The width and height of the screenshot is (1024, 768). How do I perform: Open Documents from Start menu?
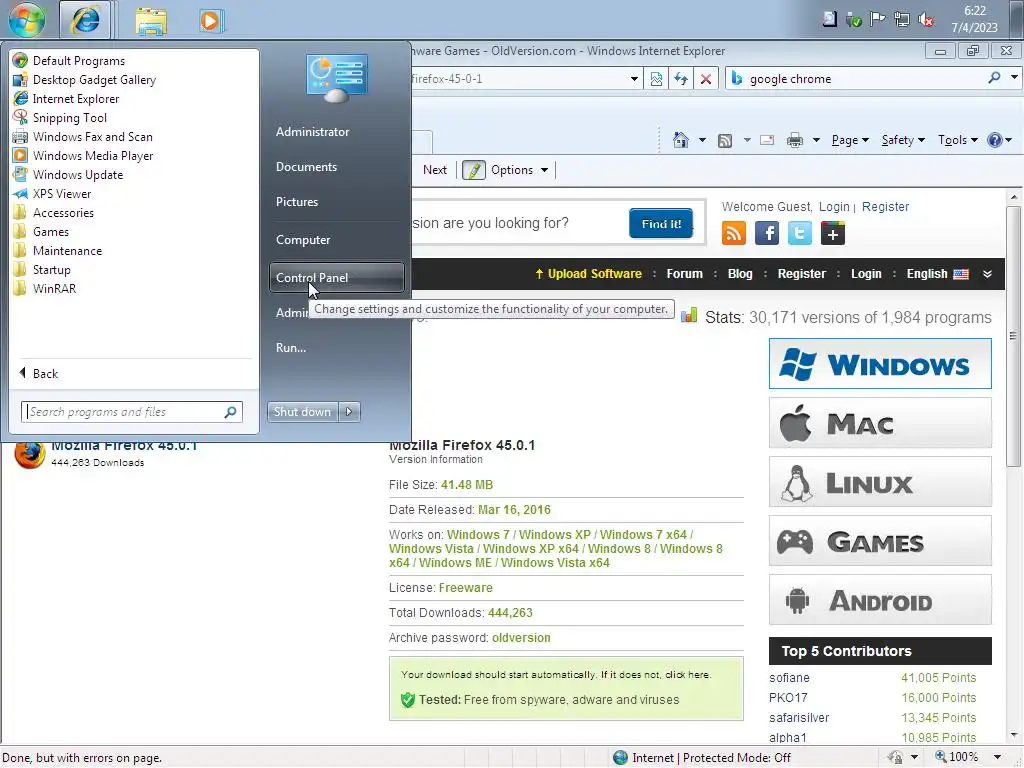point(306,167)
